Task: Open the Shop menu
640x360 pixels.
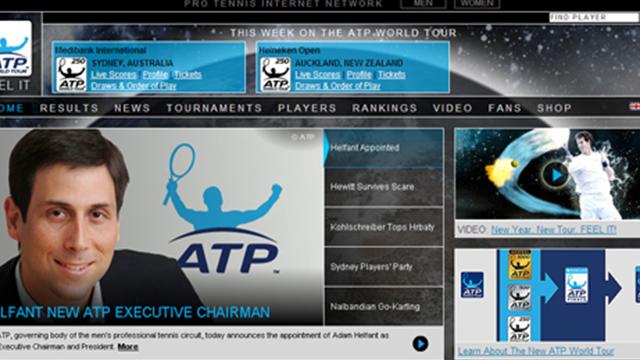Action: (x=554, y=108)
